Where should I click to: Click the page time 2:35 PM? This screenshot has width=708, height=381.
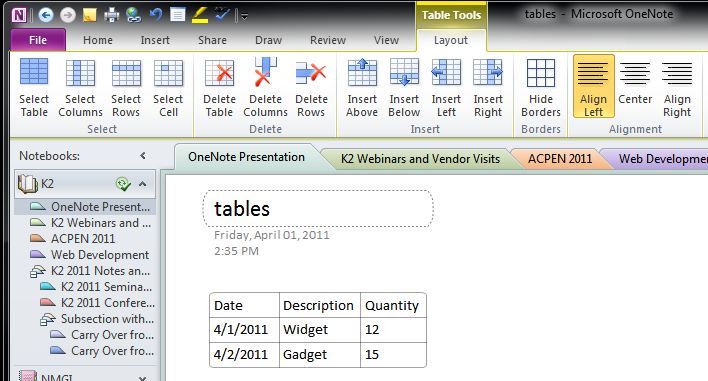(x=236, y=251)
